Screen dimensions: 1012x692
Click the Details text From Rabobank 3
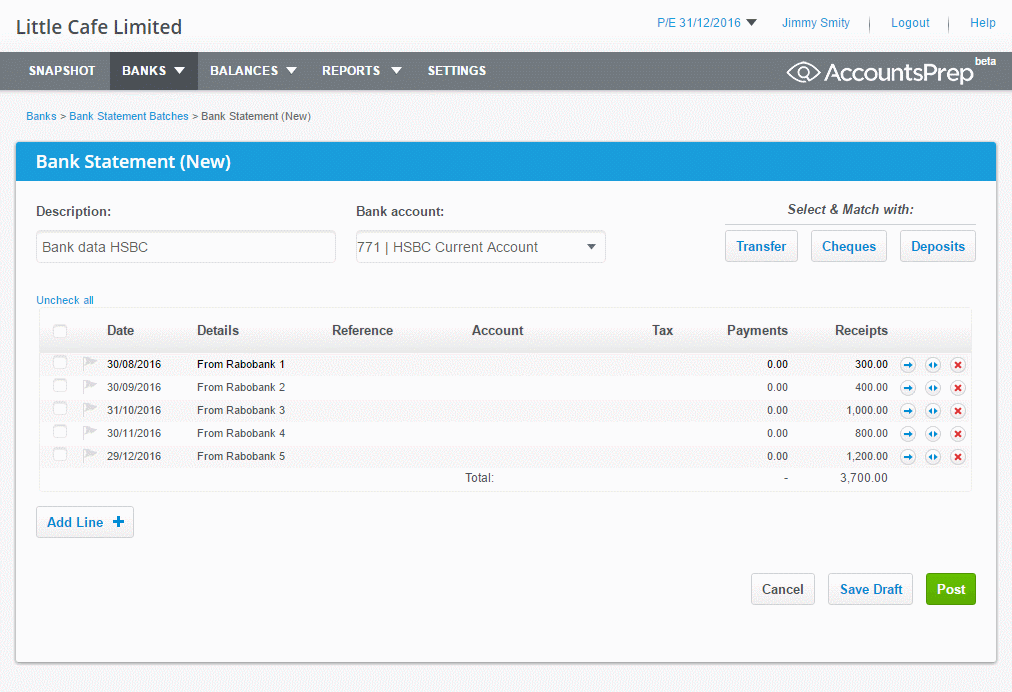point(241,410)
